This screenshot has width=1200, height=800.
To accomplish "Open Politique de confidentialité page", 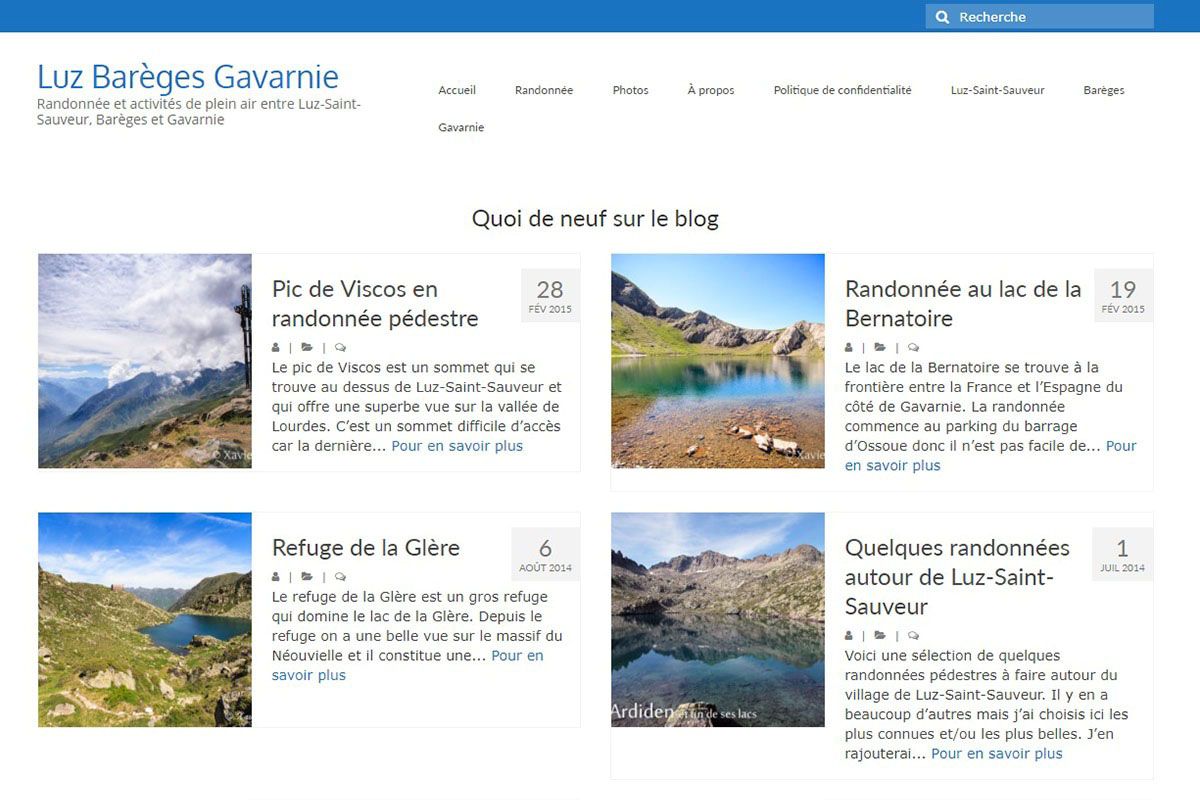I will 842,90.
